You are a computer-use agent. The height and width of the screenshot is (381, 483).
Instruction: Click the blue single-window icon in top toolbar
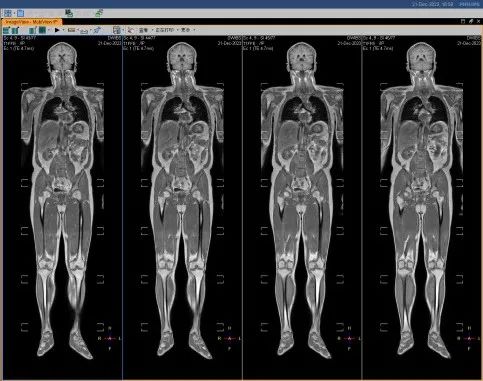(x=20, y=13)
